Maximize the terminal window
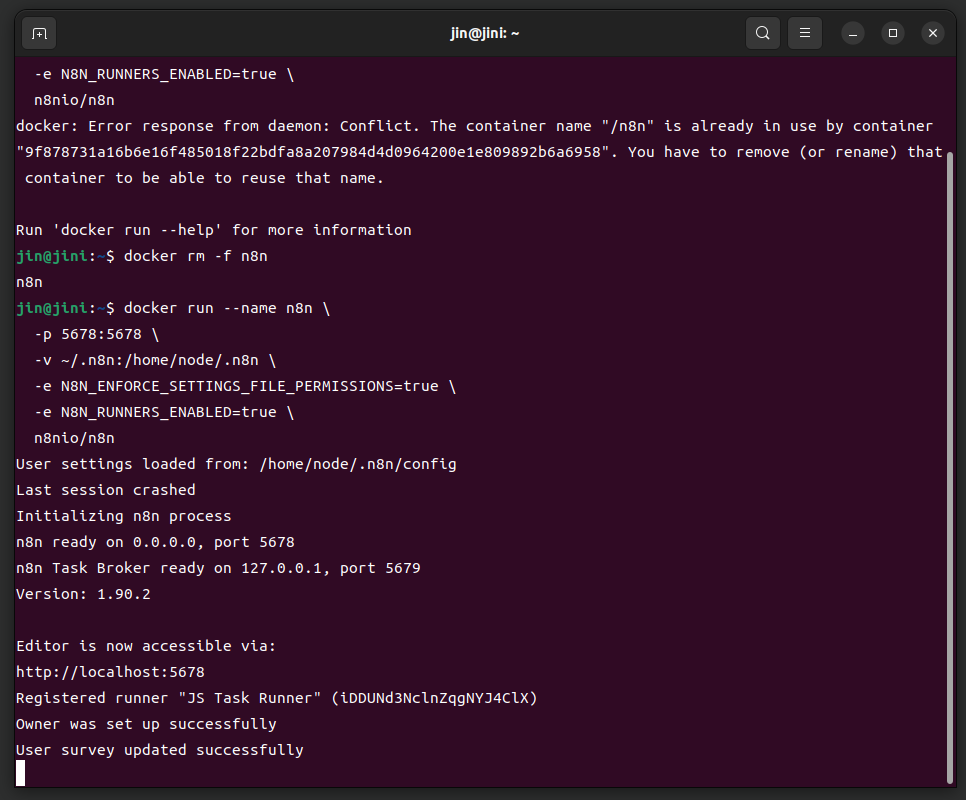The width and height of the screenshot is (966, 800). [x=893, y=33]
